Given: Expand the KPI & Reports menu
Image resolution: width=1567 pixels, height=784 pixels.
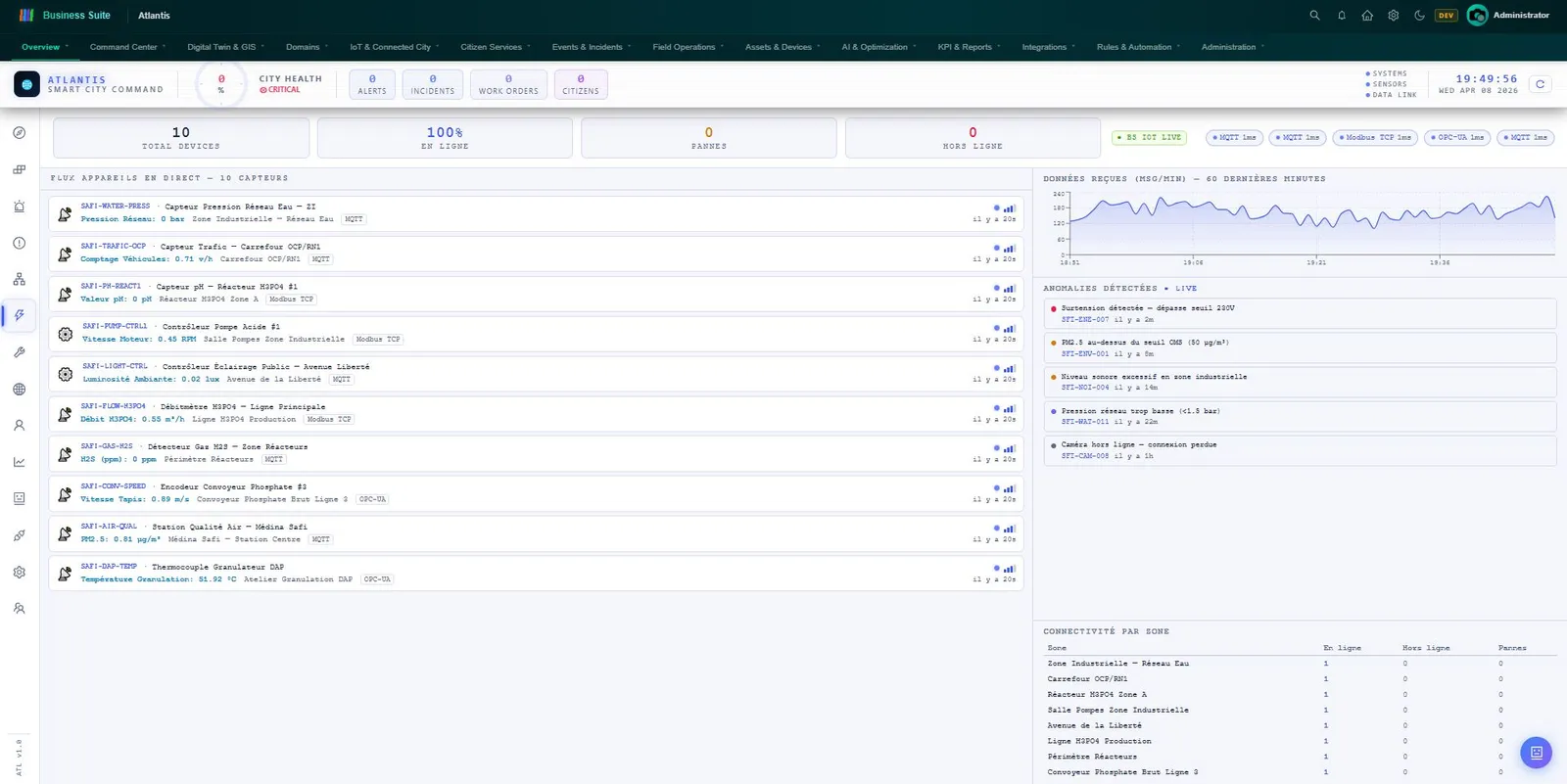Looking at the screenshot, I should [970, 47].
